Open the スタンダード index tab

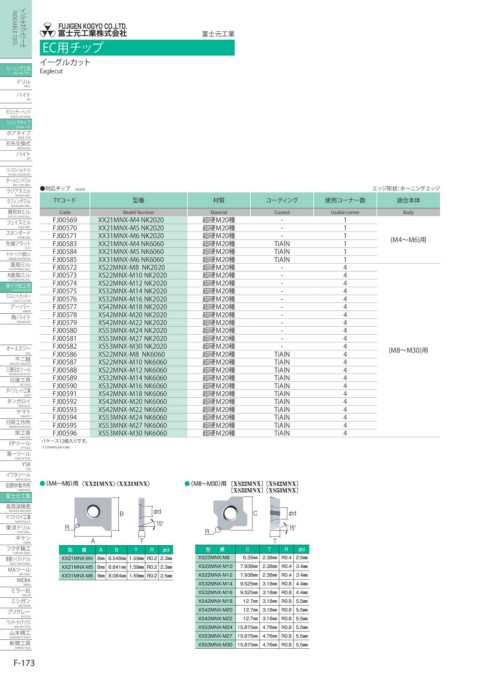tap(18, 234)
